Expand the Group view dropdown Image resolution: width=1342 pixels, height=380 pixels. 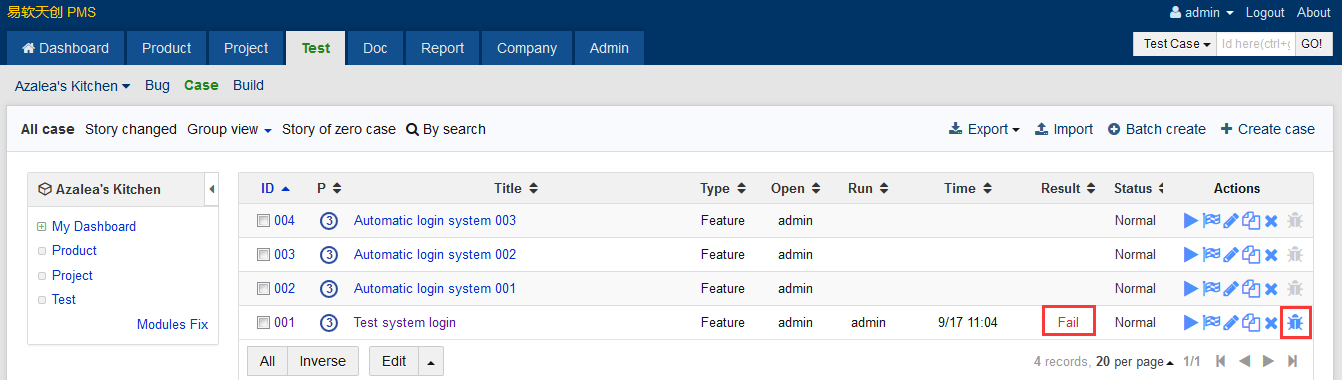(230, 129)
